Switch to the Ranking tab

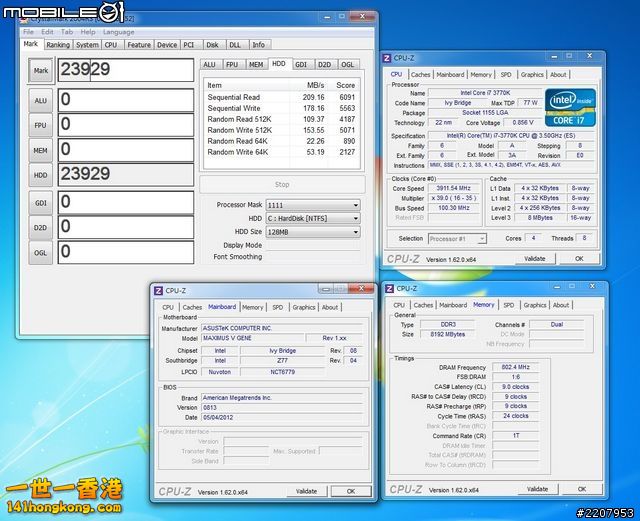pos(58,45)
